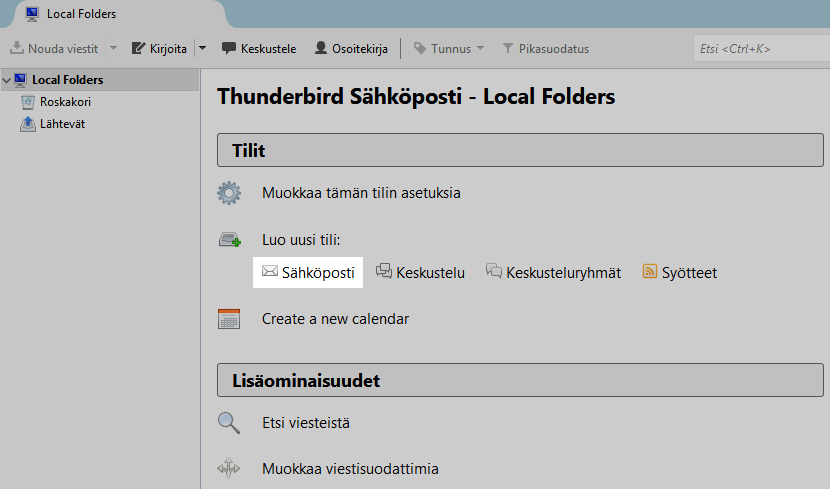Click the Lisäominaisuudet section header
Screen dimensions: 830x489
520,380
